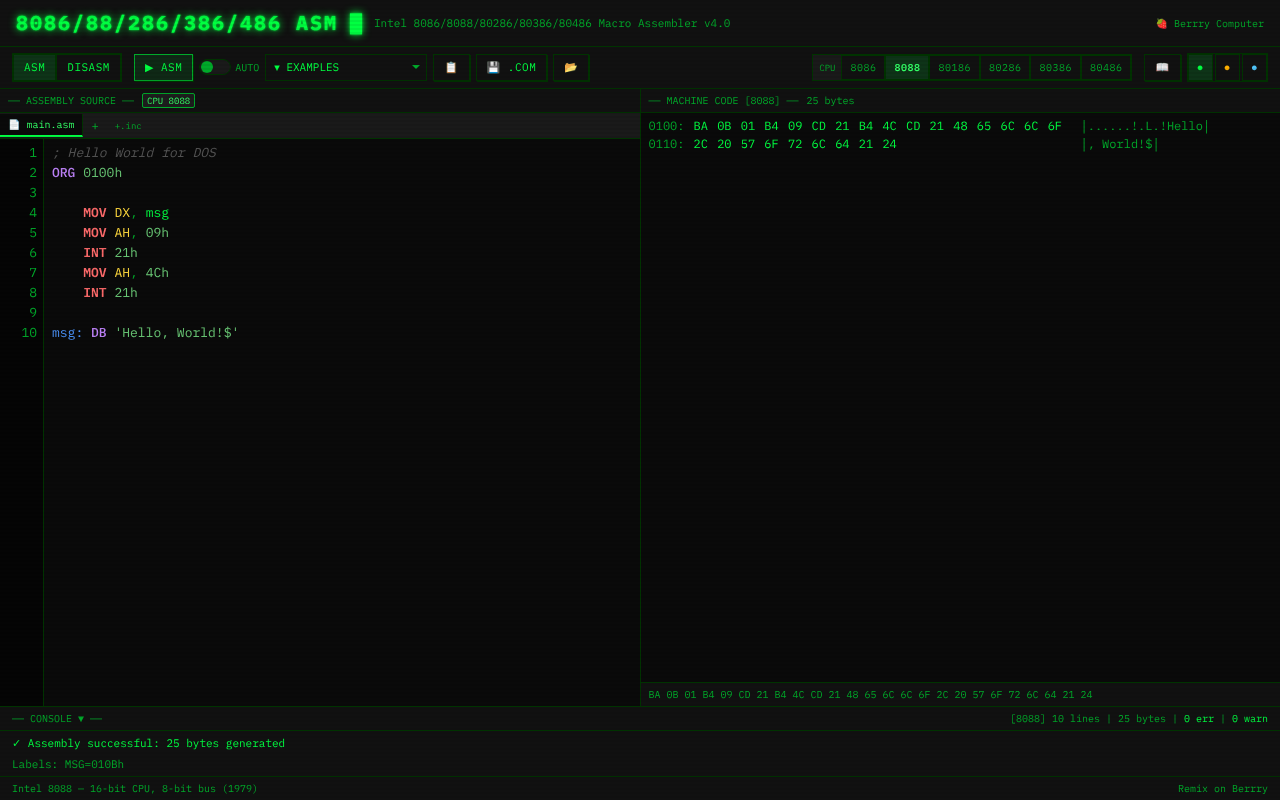Click line number 10 in gutter
Screen dimensions: 1280x800
pos(29,333)
